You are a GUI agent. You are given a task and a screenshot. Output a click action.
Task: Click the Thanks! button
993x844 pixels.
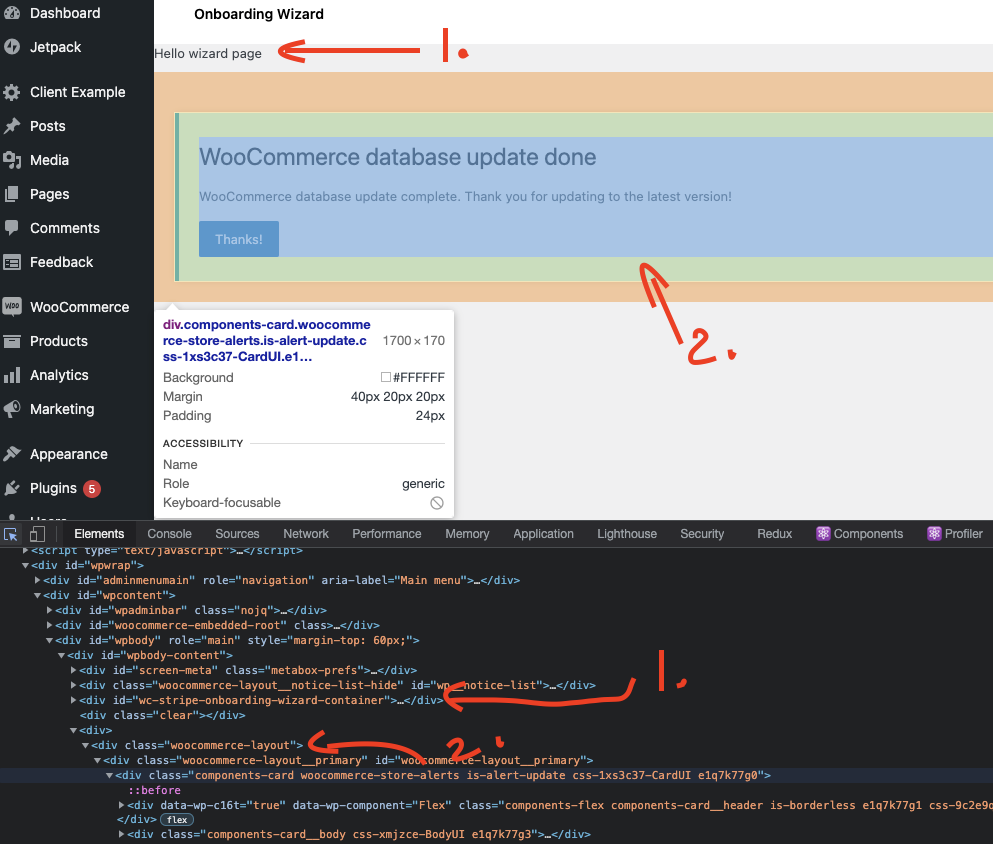238,238
